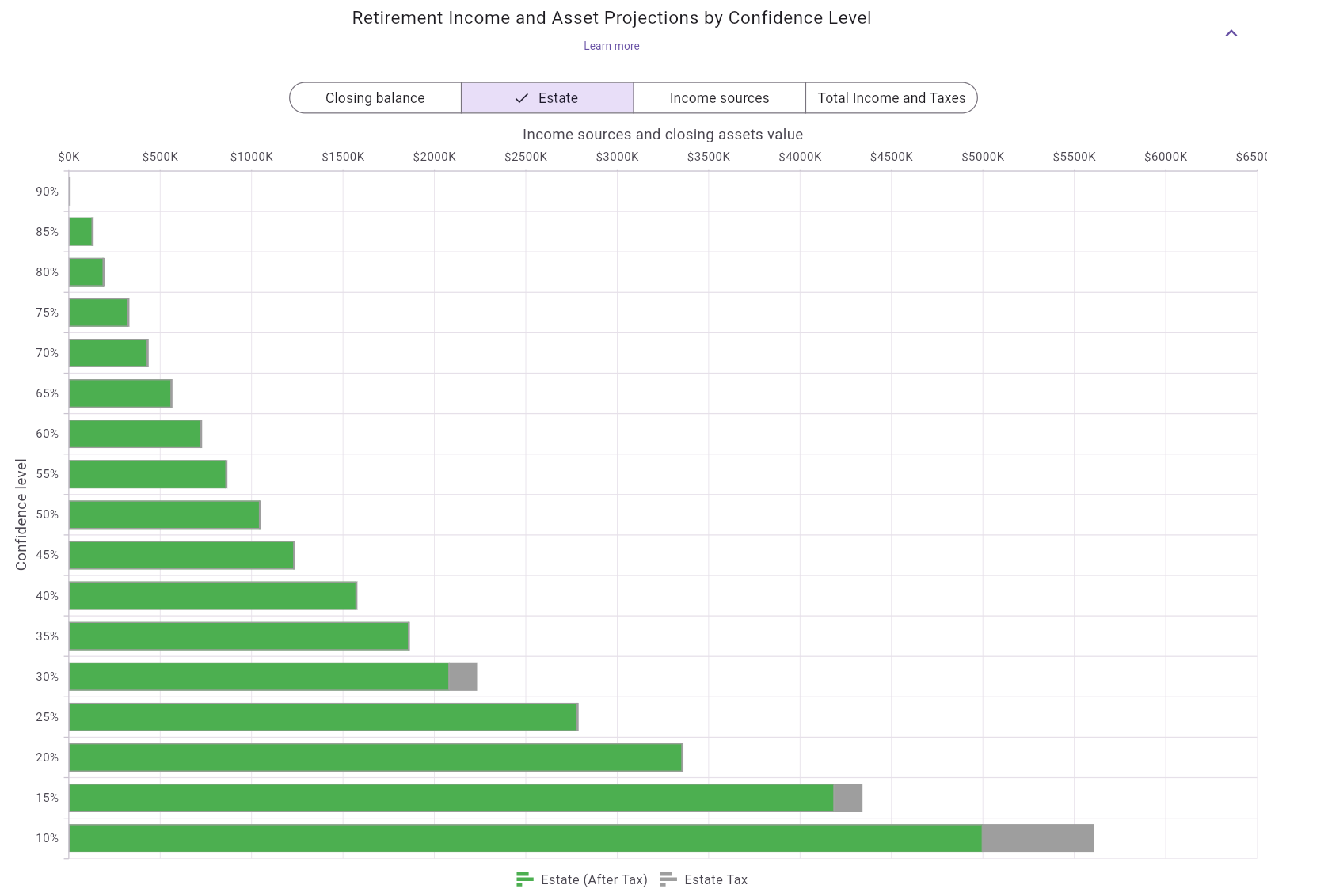Open the Total Income and Taxes view

tap(891, 97)
